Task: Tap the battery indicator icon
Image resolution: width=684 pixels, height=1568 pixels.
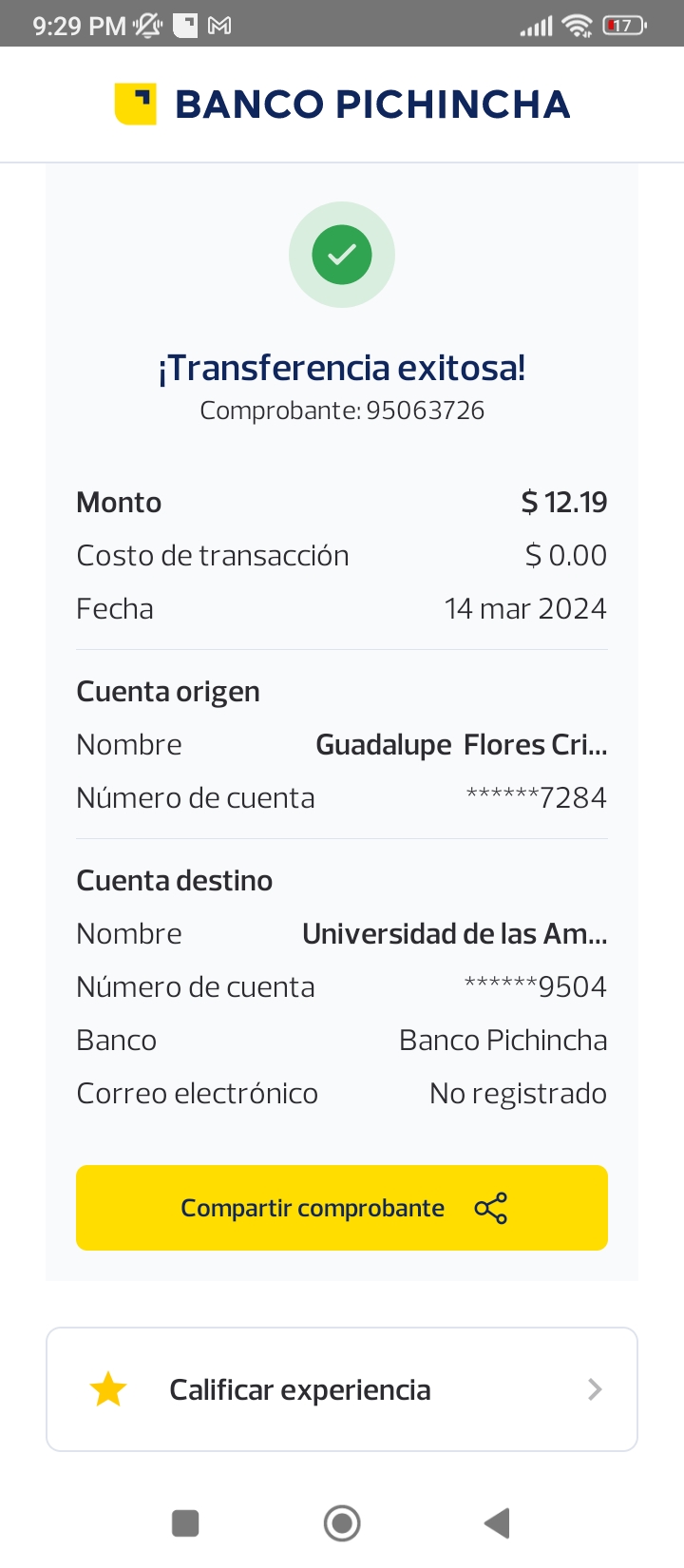Action: point(623,26)
